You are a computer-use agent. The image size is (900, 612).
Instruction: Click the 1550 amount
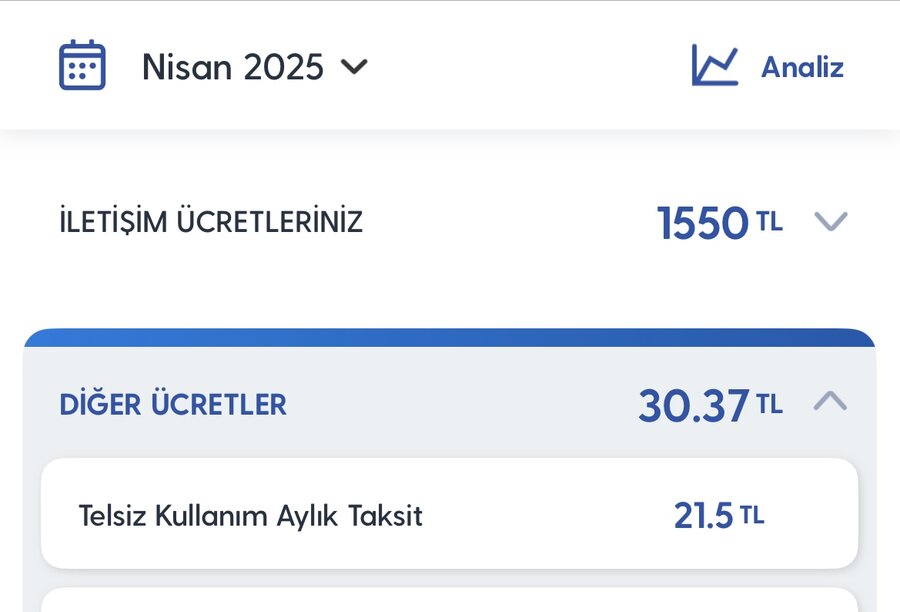(702, 223)
